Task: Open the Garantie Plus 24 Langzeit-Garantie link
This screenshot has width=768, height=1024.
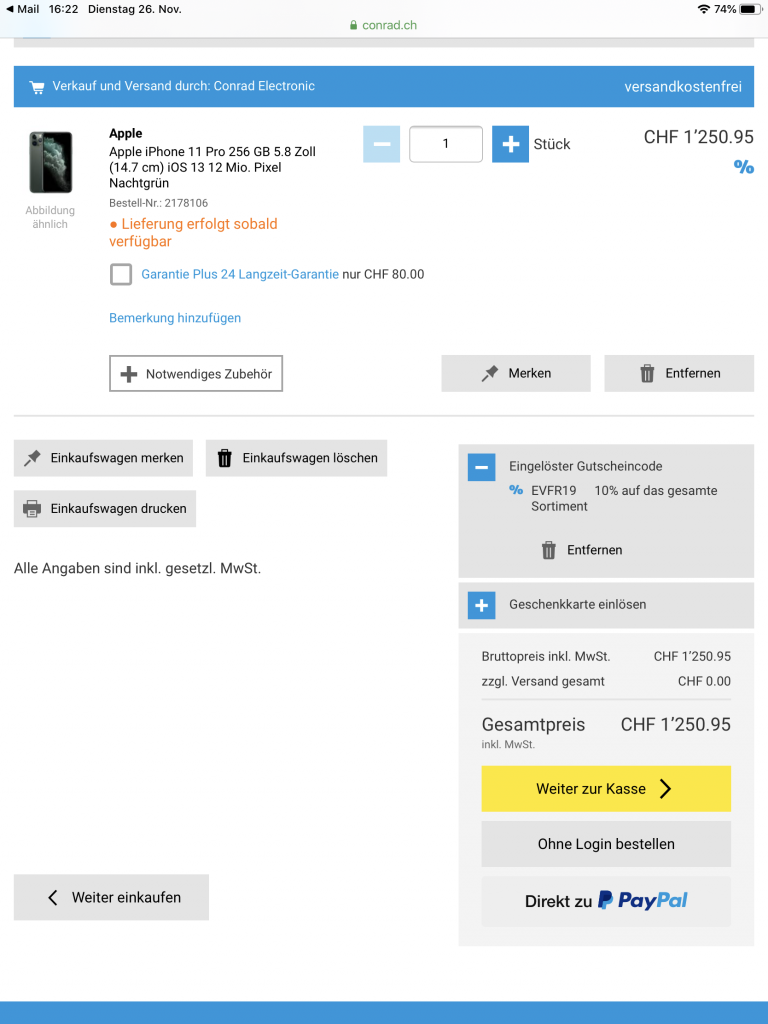Action: tap(240, 274)
